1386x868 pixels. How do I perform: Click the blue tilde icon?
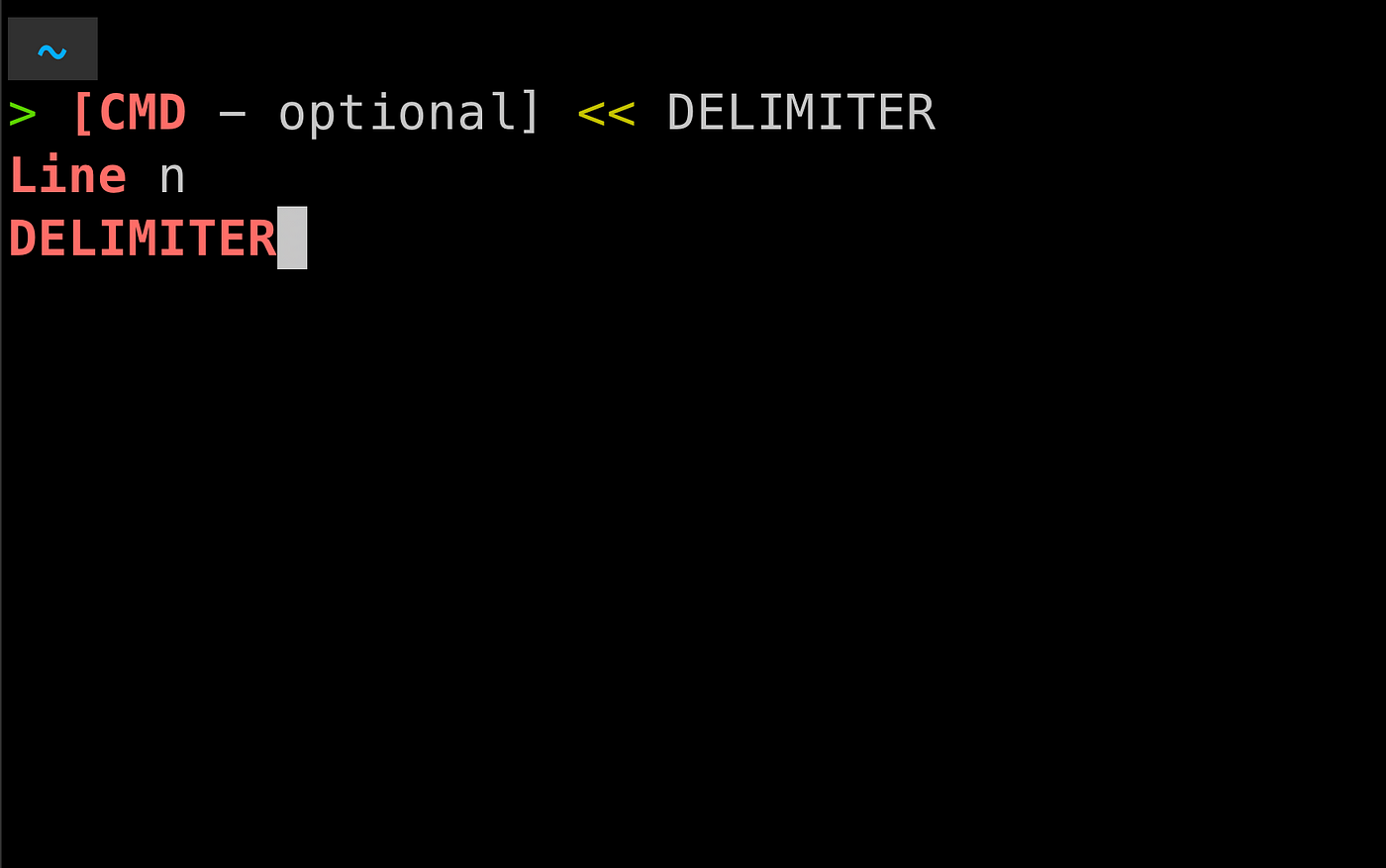(52, 50)
